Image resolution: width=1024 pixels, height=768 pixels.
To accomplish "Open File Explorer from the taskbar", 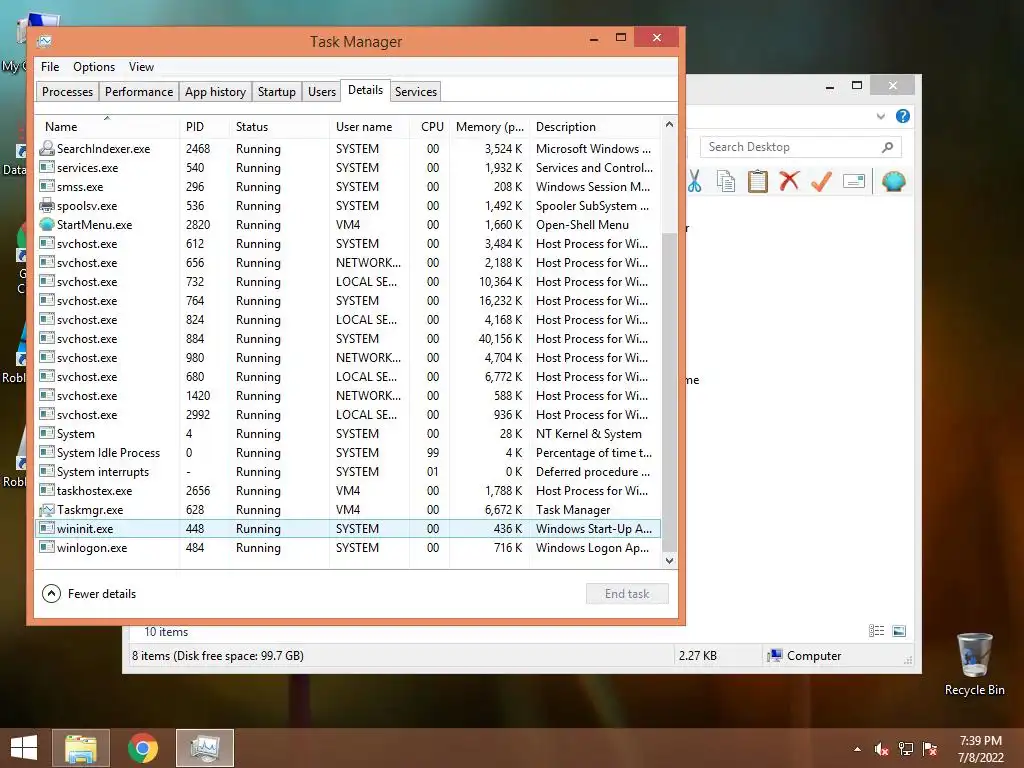I will pyautogui.click(x=81, y=748).
